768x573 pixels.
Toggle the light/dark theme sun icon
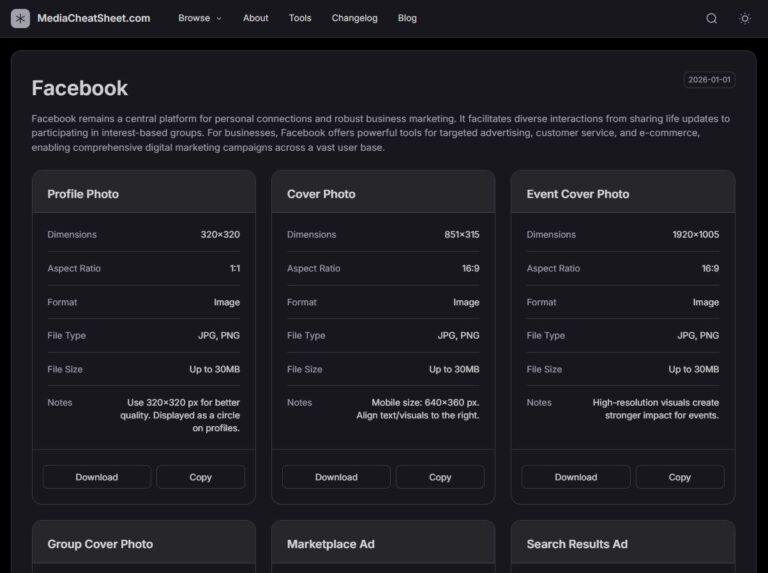744,18
